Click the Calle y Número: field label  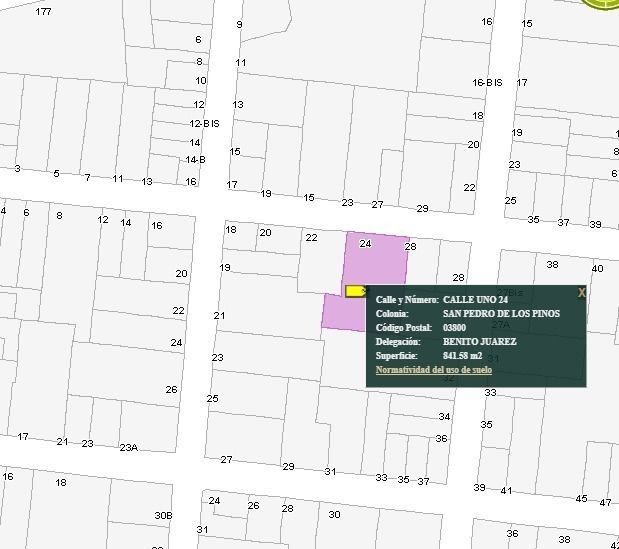tap(407, 300)
